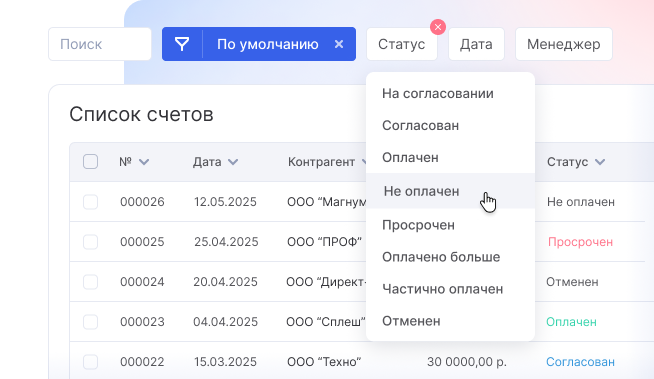Click contractor ООО "ПРОФ"
Image resolution: width=654 pixels, height=379 pixels.
[x=324, y=242]
